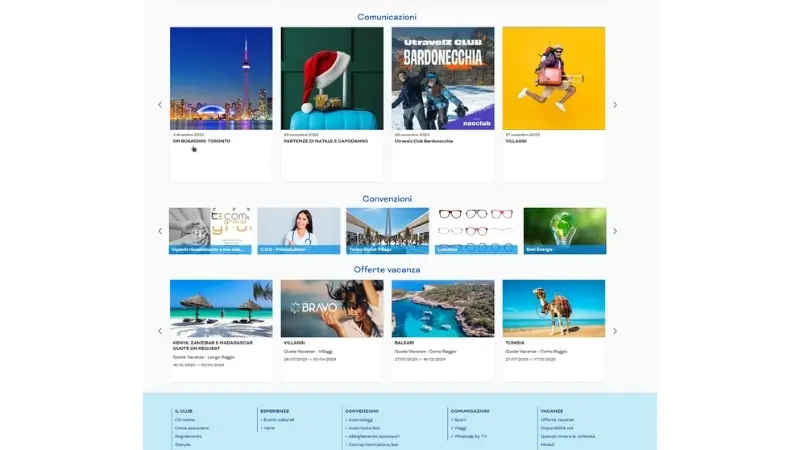Open the Enel Energia convention tile
The image size is (800, 450).
(565, 231)
